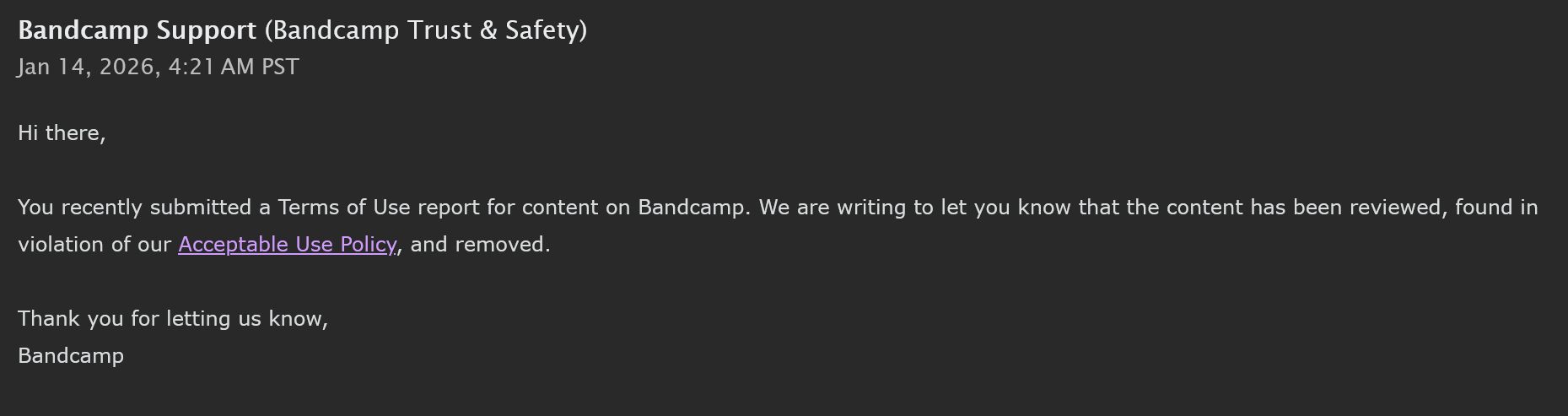The width and height of the screenshot is (1568, 416).
Task: Click the "Bandcamp" signature at the bottom
Action: [71, 356]
